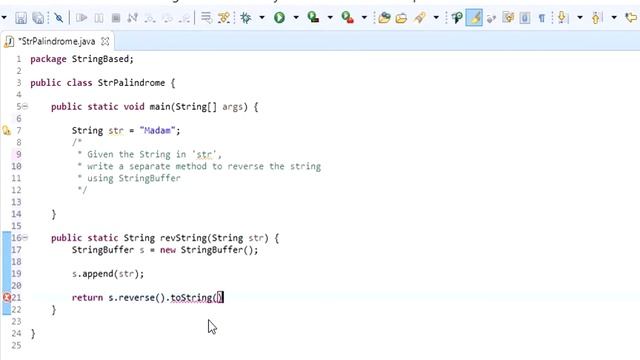Toggle Mark Occurrences highlighter button
Viewport: 640px width, 360px height.
[474, 18]
